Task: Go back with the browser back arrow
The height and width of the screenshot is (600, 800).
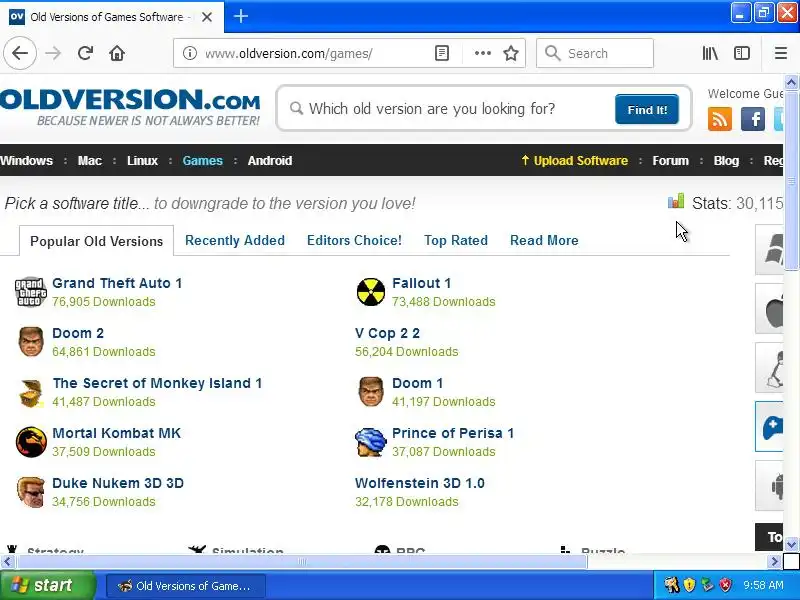Action: tap(20, 53)
